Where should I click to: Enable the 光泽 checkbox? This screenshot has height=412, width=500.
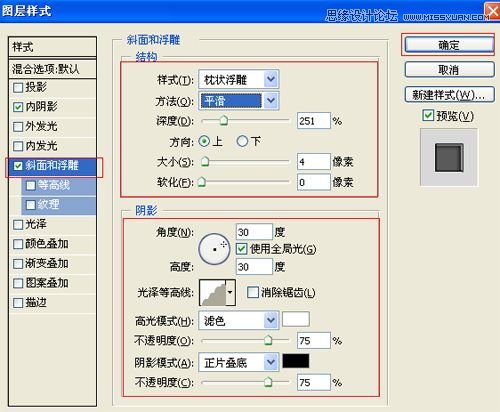coord(18,224)
